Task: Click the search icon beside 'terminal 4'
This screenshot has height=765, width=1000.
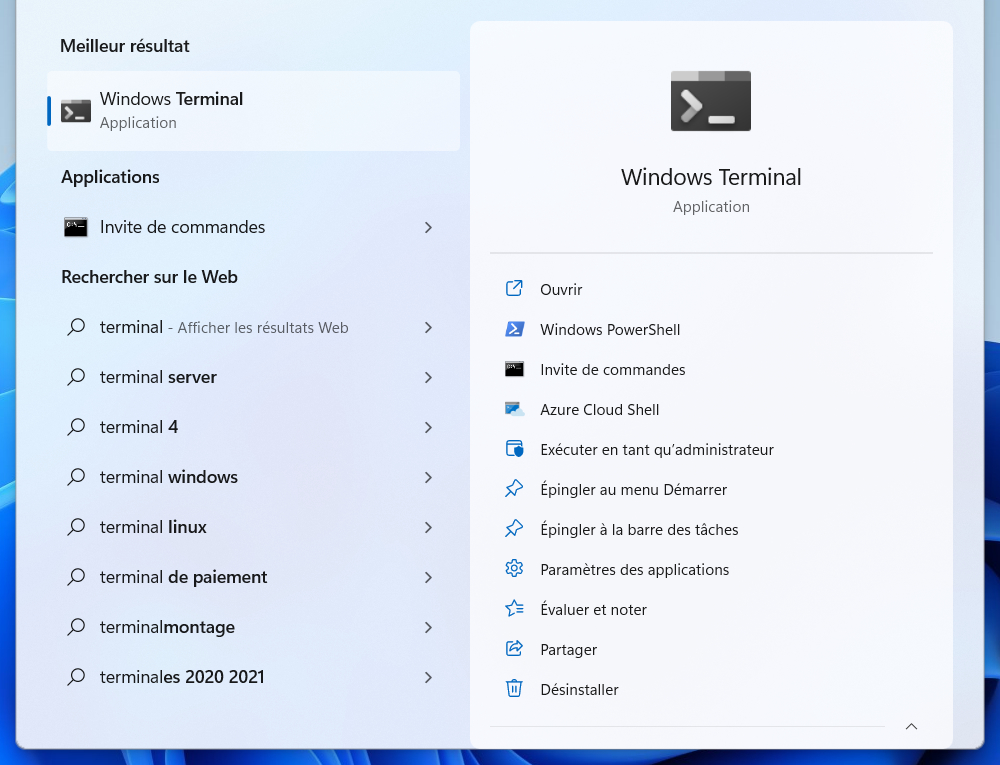Action: click(76, 426)
